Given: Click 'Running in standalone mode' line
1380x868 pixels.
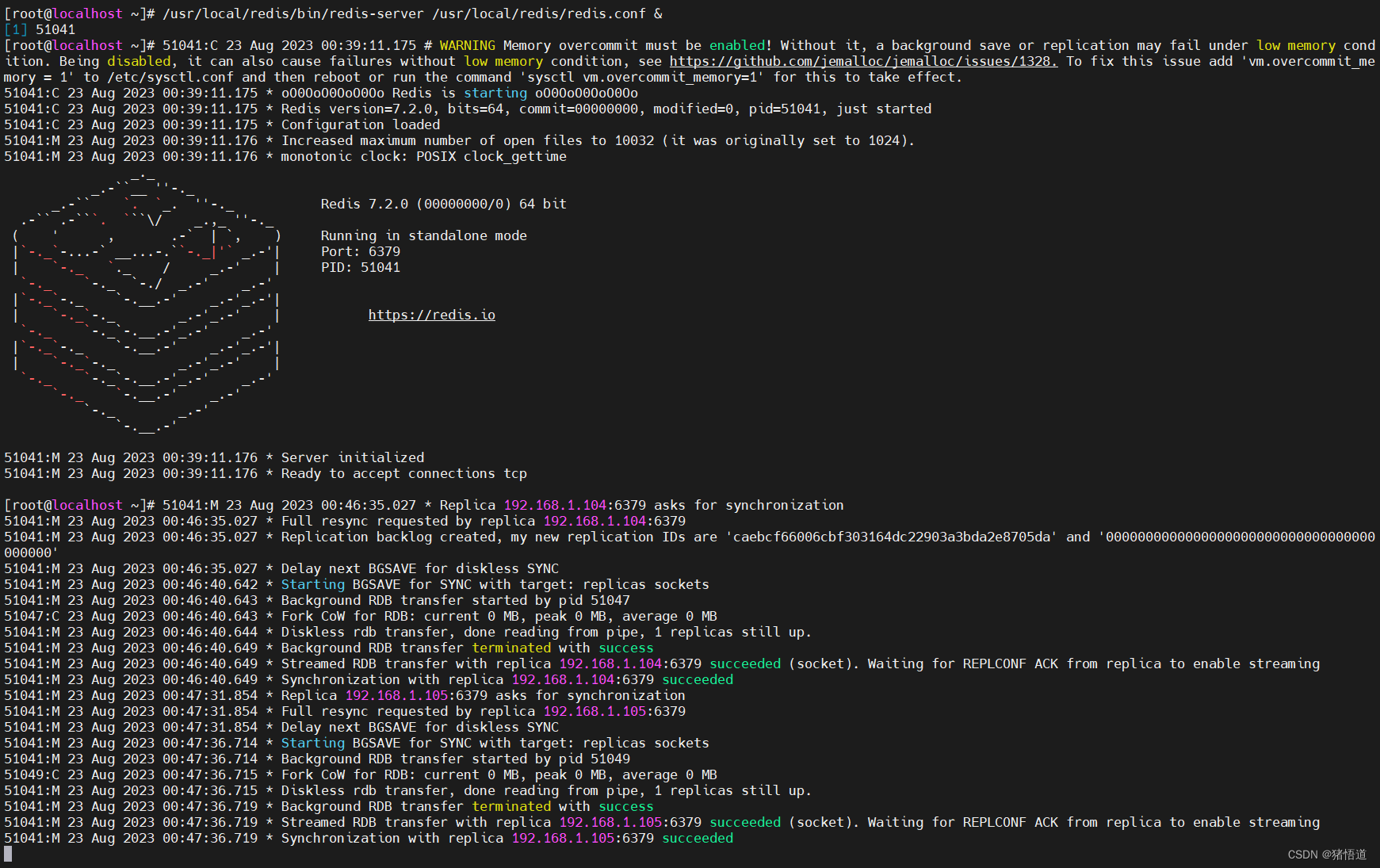Looking at the screenshot, I should click(424, 235).
